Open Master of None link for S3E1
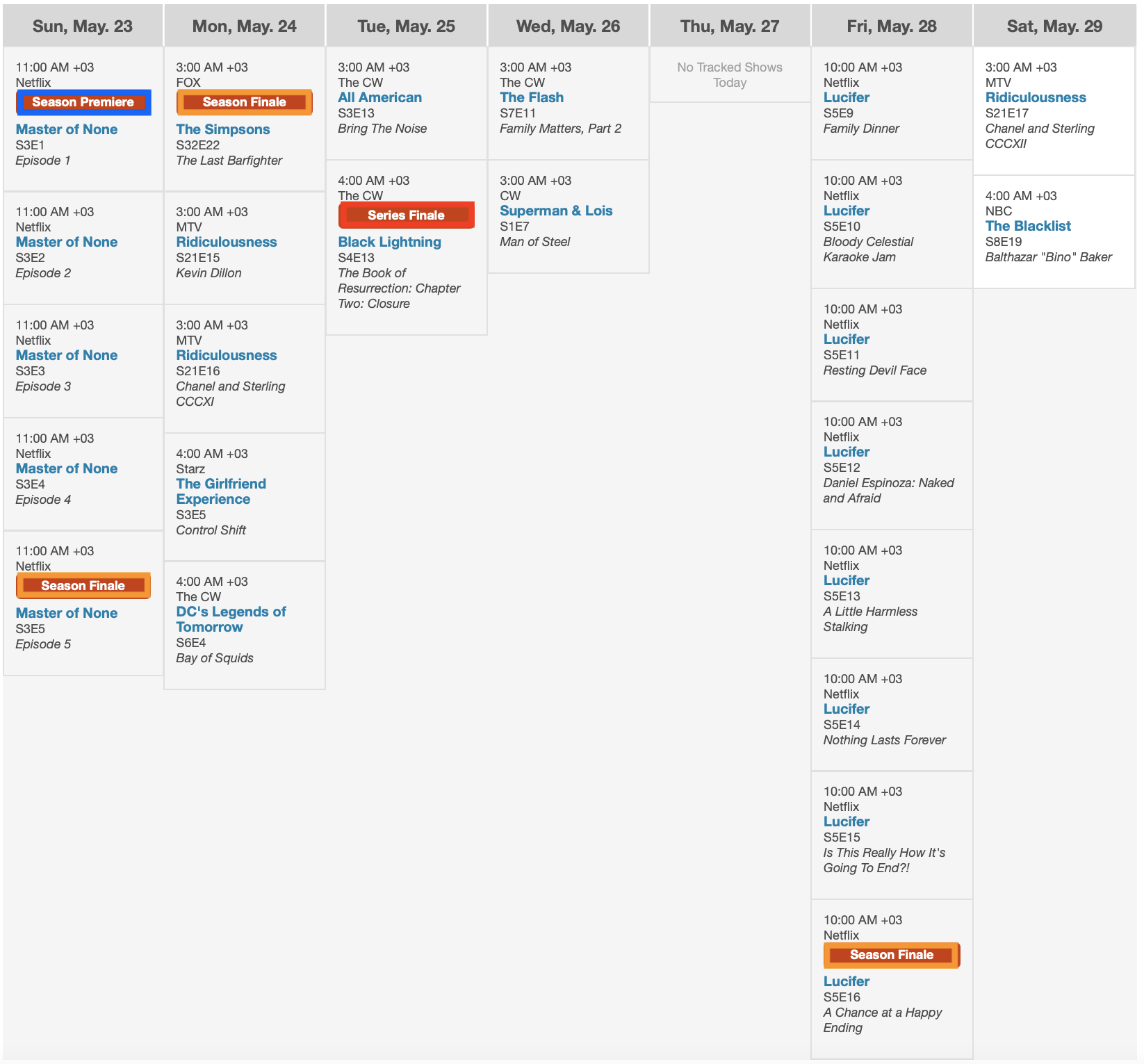 point(67,129)
